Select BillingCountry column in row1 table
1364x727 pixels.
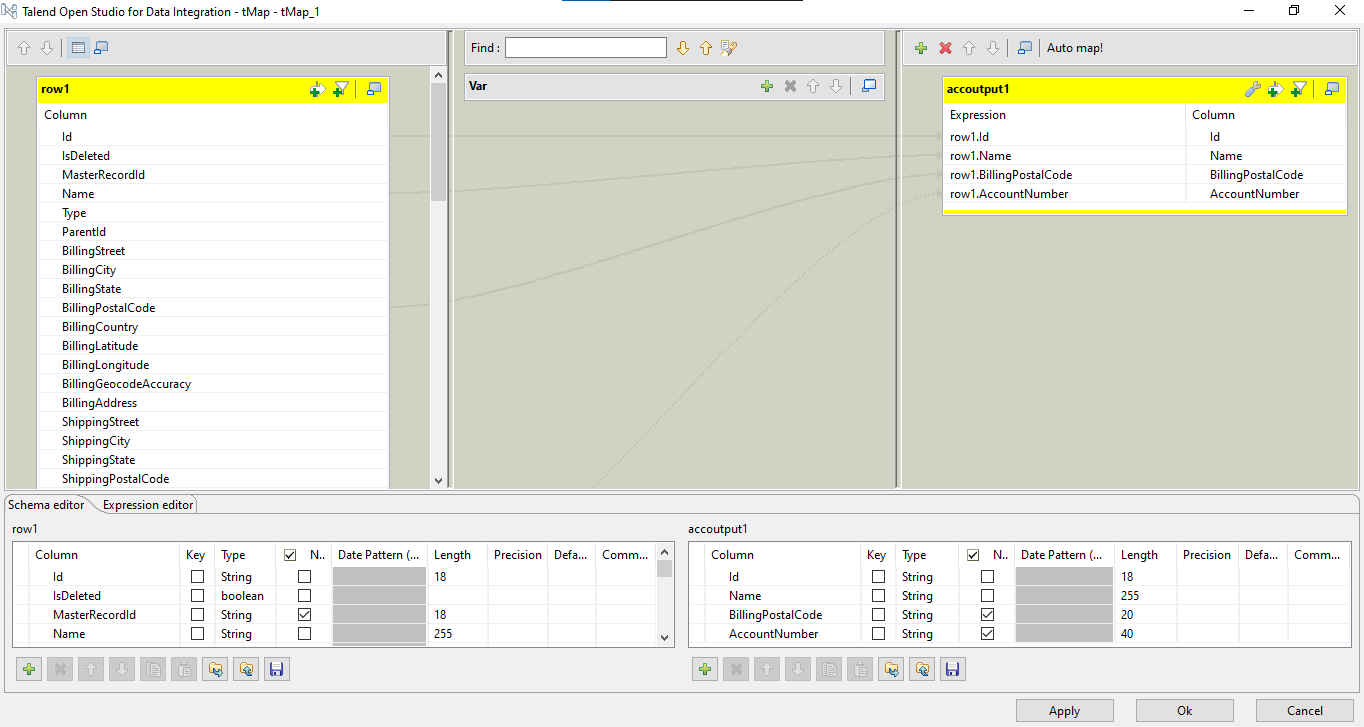[x=212, y=327]
